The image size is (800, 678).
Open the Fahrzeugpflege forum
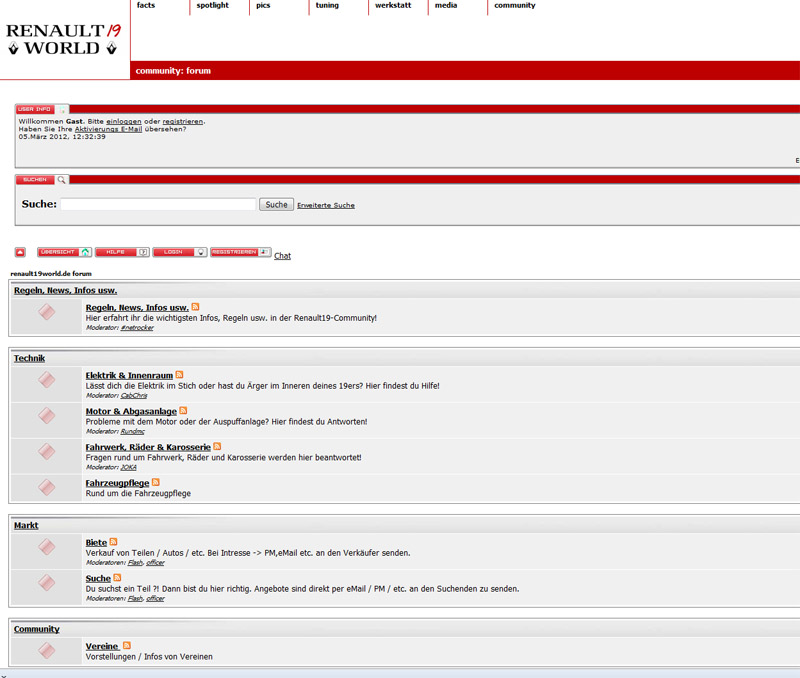[117, 483]
